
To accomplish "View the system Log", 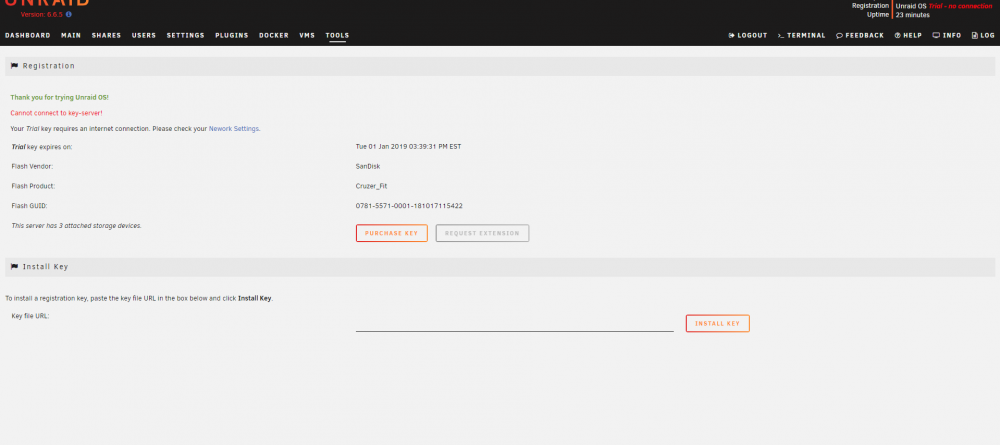I will 983,36.
